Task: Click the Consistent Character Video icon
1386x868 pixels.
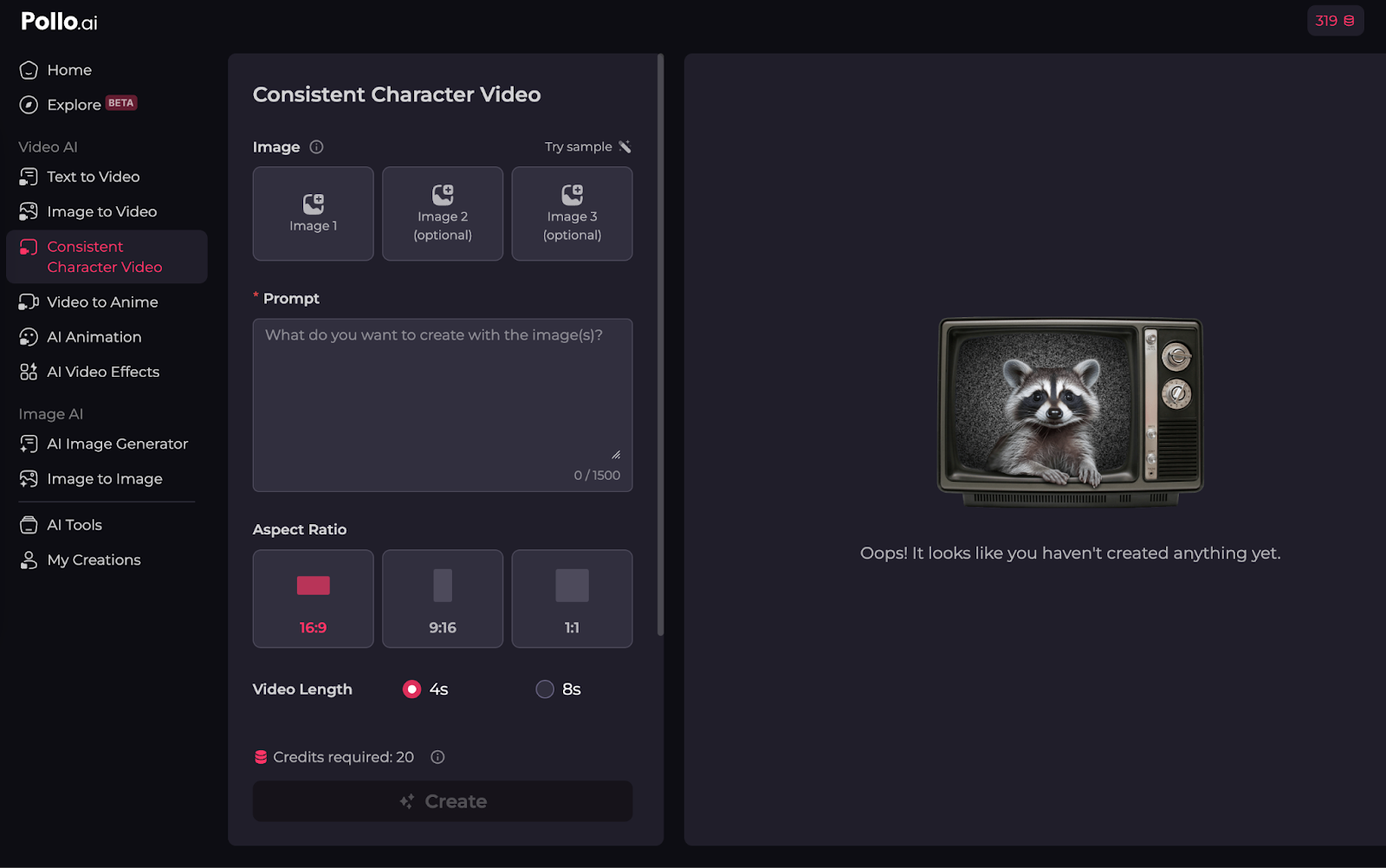Action: (29, 247)
